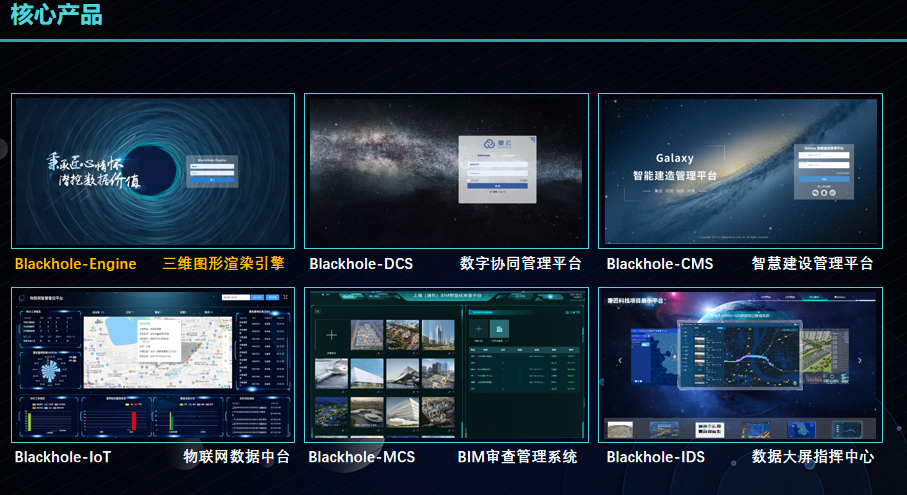This screenshot has width=907, height=495.
Task: Click the small plus icon in MCS right panel
Action: [478, 328]
